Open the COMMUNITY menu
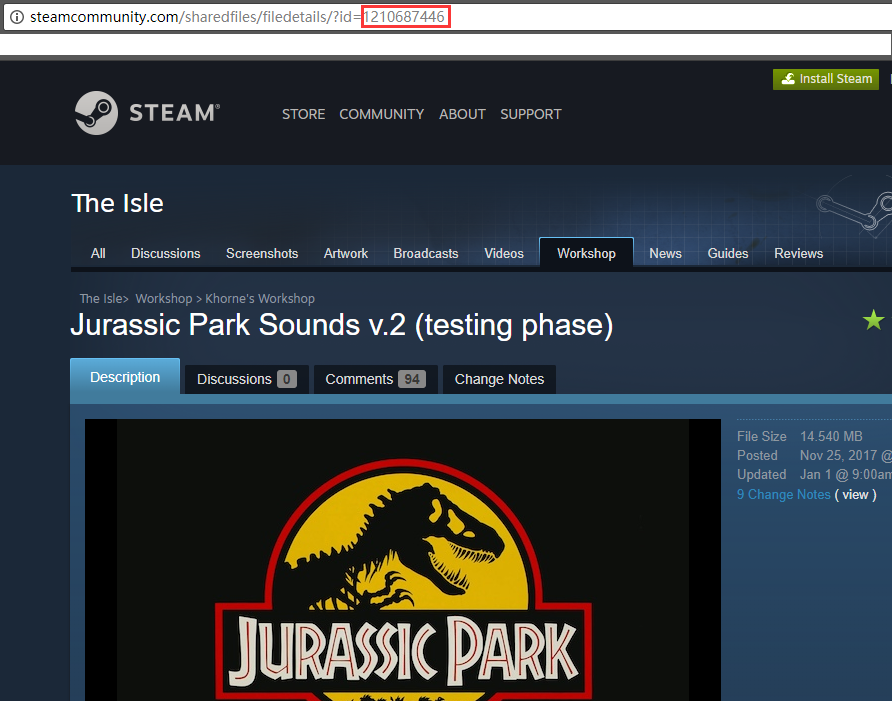Image resolution: width=892 pixels, height=701 pixels. pos(381,114)
